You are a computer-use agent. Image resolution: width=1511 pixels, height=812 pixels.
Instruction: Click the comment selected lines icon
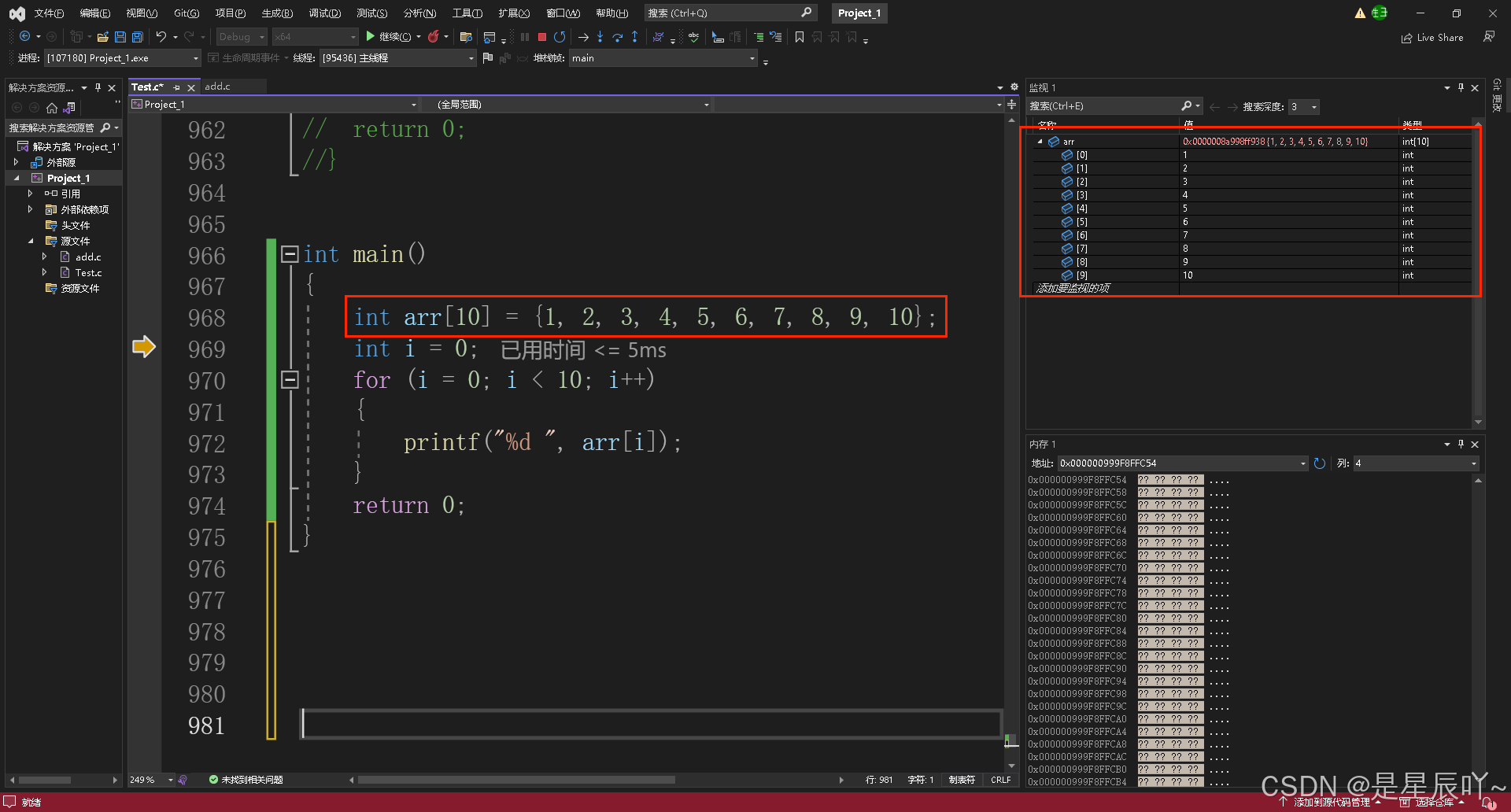pyautogui.click(x=759, y=37)
